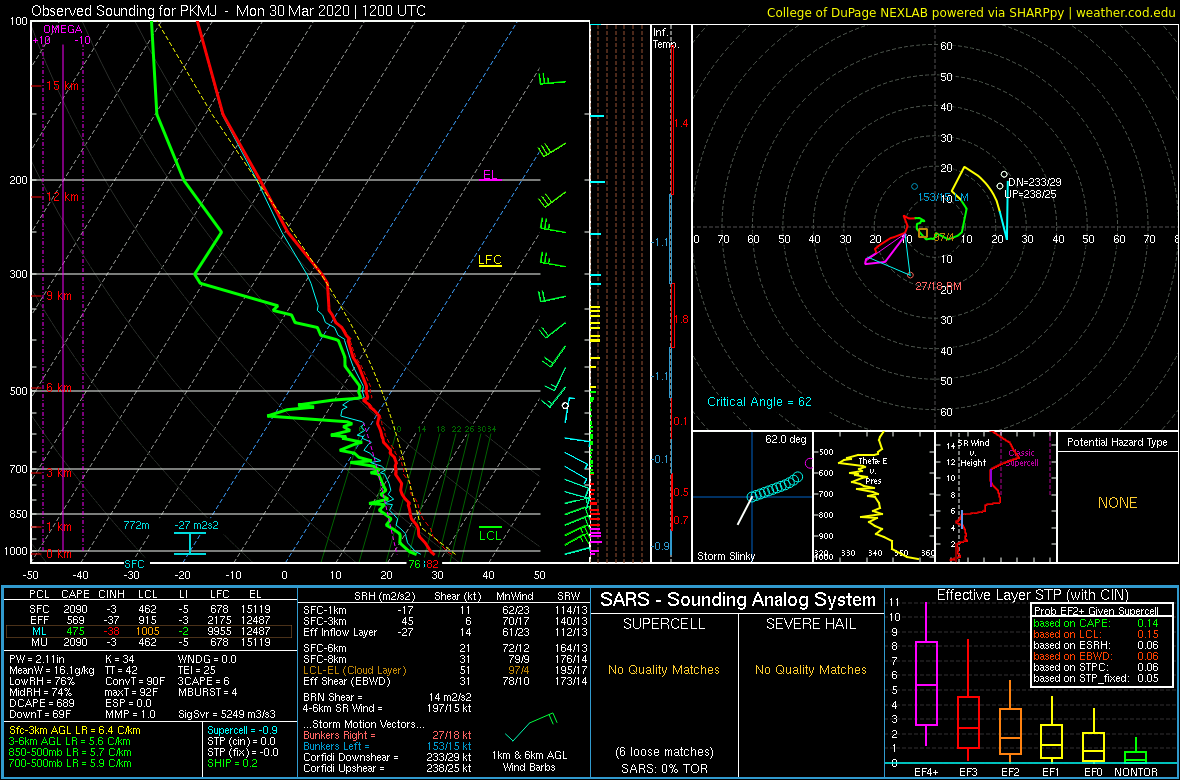Click the 'Bunkers Right = 27/18 kt' line
The image size is (1180, 780).
(x=387, y=734)
